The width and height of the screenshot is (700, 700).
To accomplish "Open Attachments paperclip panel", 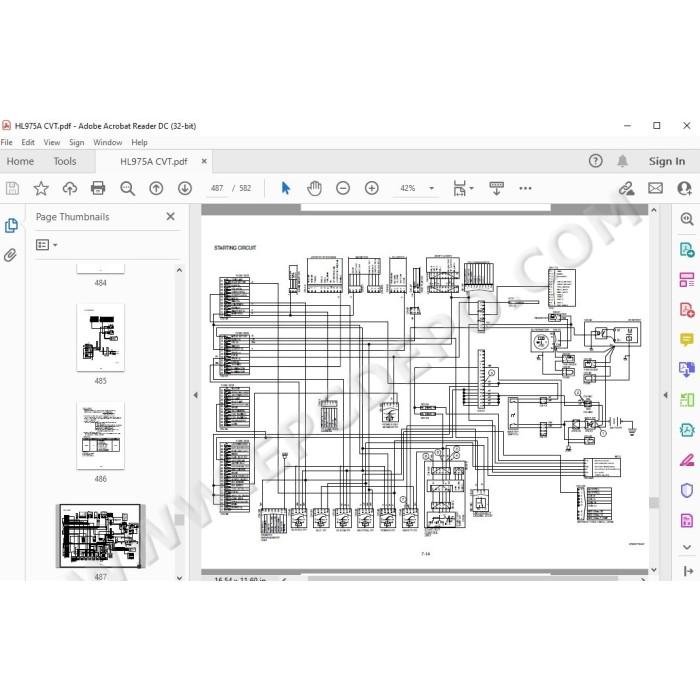I will click(10, 255).
